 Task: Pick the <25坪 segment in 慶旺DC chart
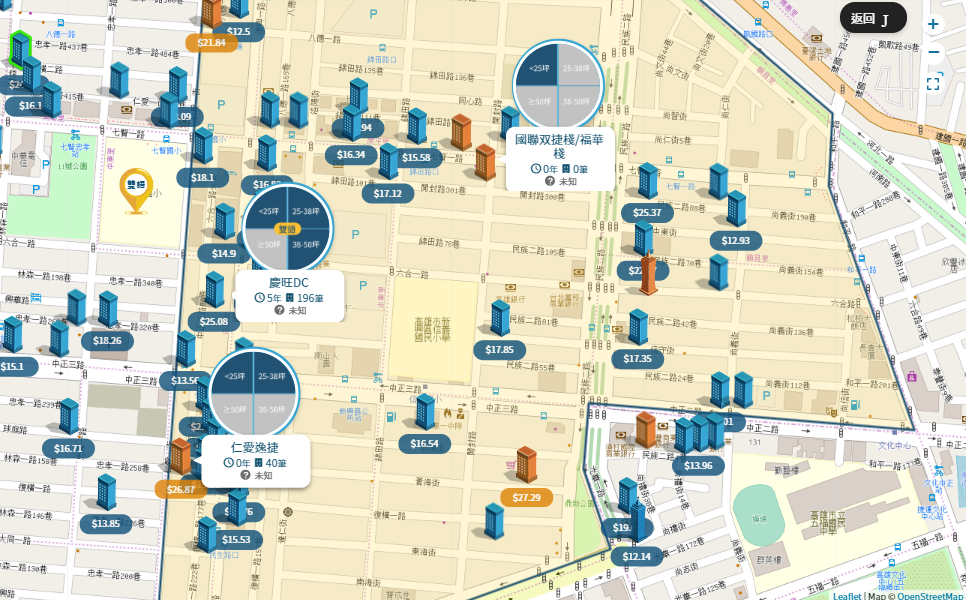point(268,211)
